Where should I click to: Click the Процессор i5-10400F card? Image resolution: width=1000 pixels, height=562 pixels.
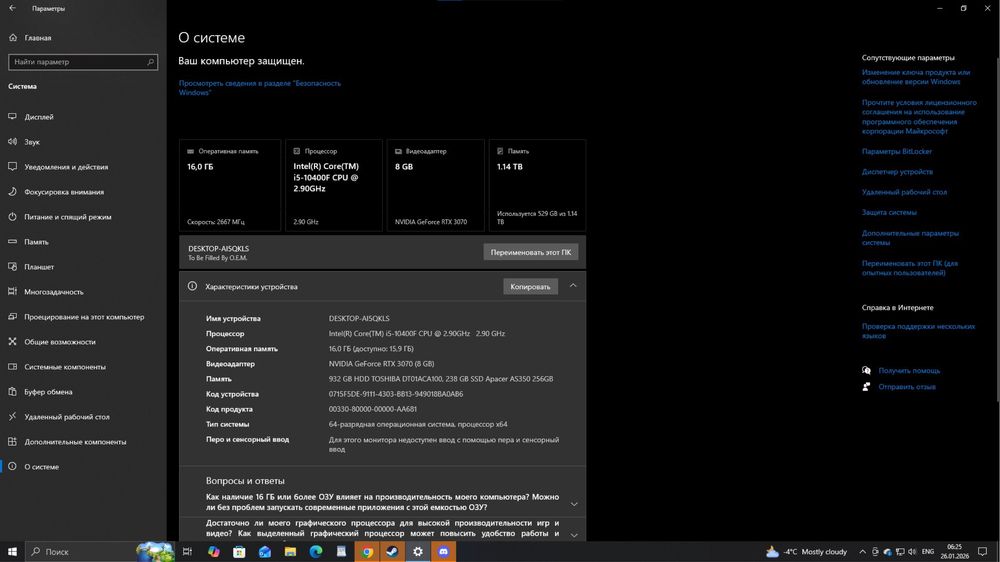coord(334,185)
